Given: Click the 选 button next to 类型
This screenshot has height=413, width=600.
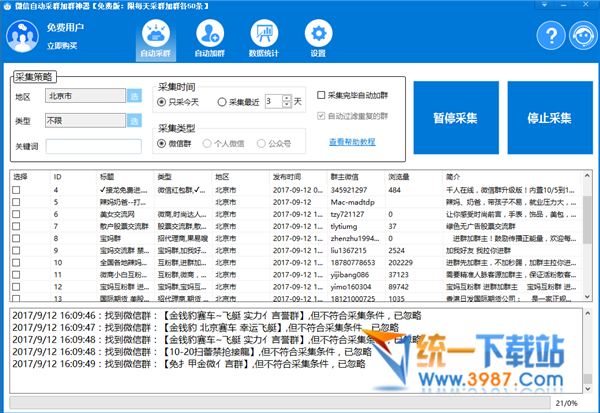Looking at the screenshot, I should click(134, 121).
